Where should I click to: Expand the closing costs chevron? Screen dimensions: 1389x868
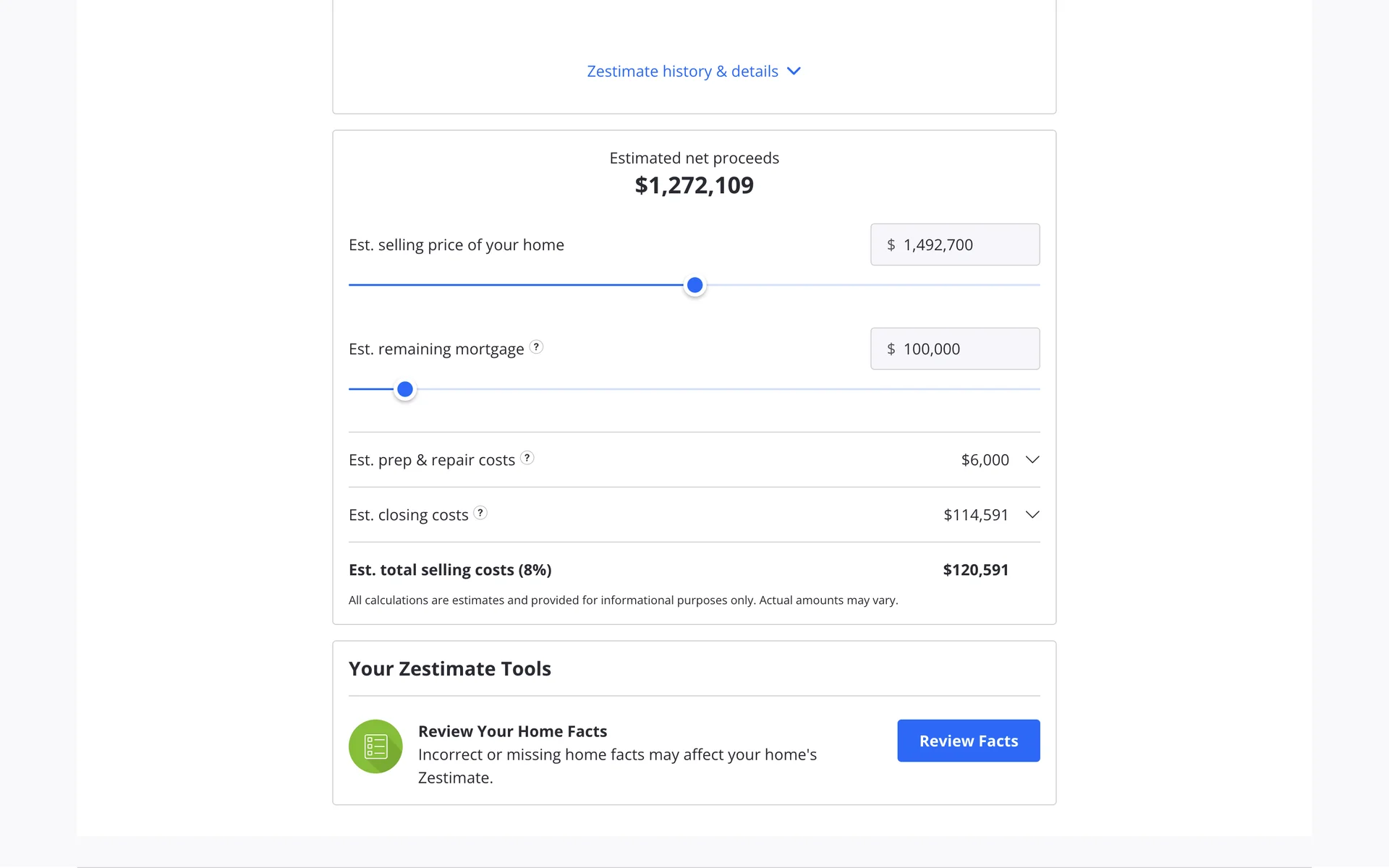[x=1032, y=515]
